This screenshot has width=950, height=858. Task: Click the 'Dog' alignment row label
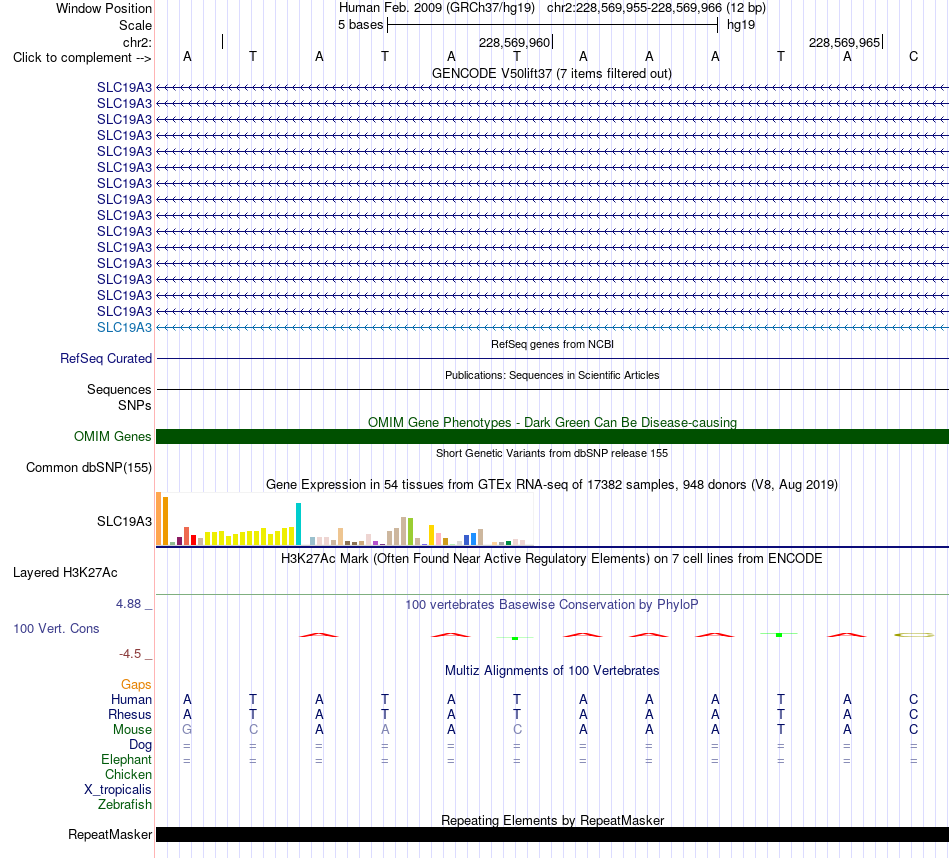140,745
